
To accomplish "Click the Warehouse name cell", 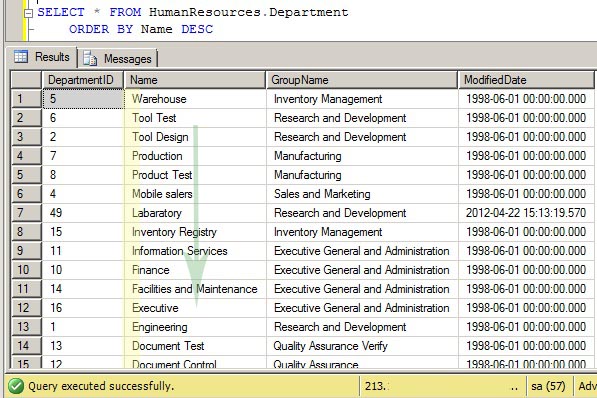I will click(195, 99).
